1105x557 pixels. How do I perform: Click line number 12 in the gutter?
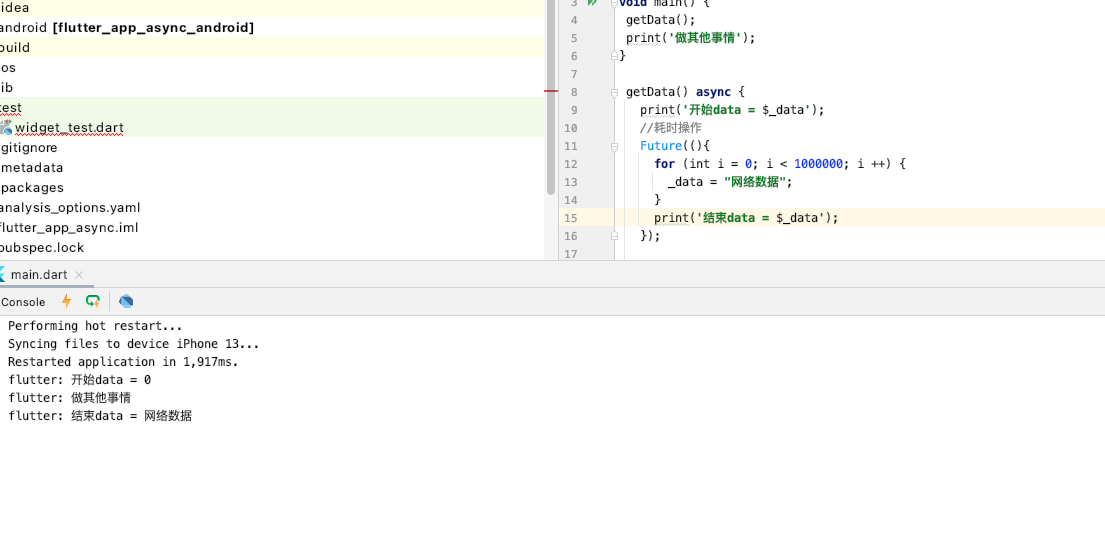coord(570,164)
